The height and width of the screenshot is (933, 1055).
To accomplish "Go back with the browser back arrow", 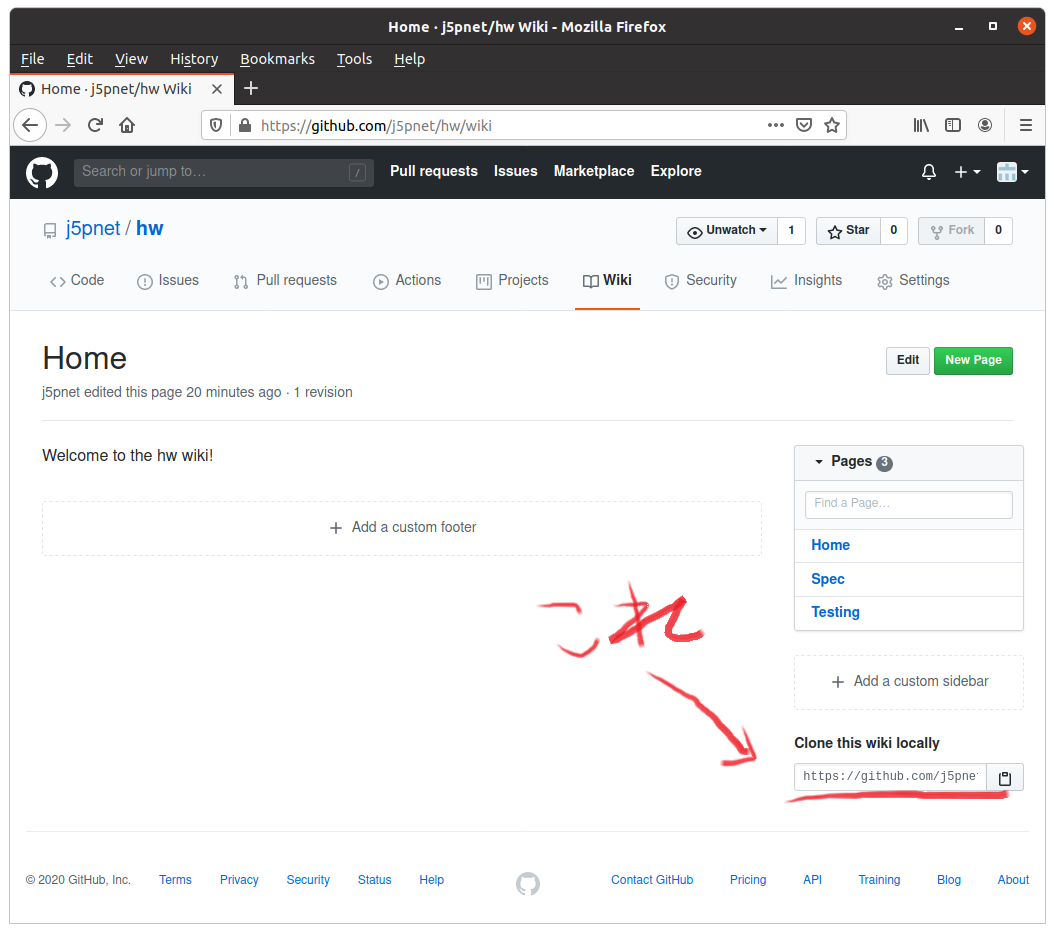I will click(30, 125).
